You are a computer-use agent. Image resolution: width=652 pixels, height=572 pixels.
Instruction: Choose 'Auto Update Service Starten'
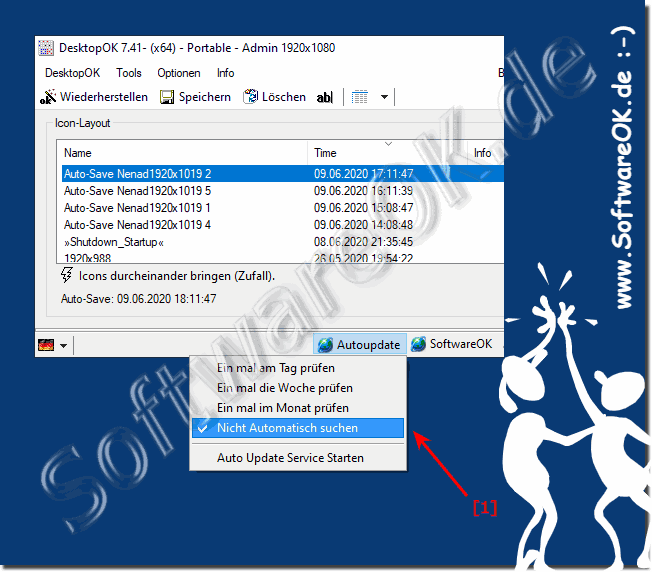[298, 458]
